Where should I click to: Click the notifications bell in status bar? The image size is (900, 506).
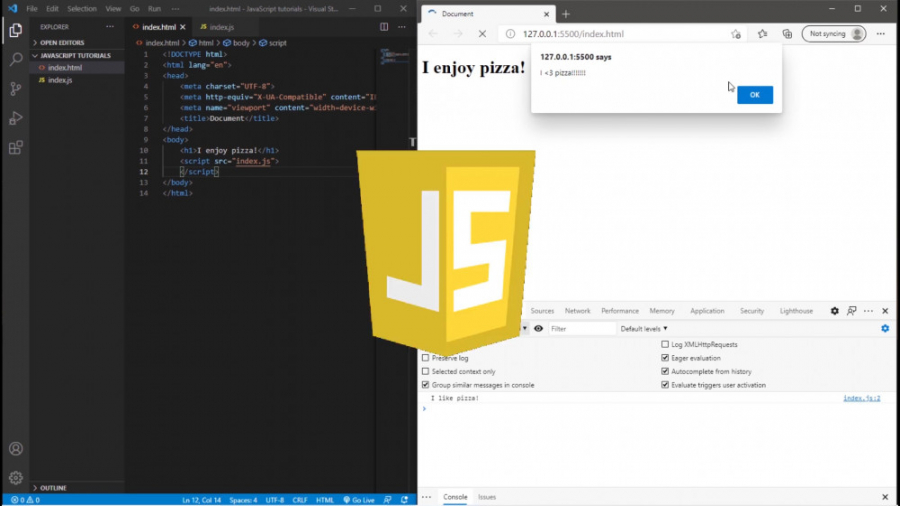(x=405, y=500)
